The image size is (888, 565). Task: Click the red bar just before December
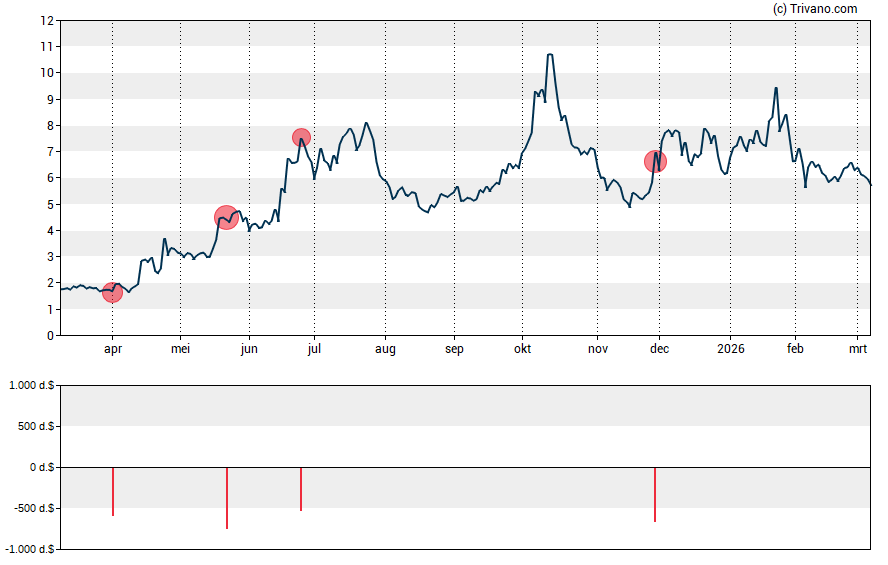(655, 494)
